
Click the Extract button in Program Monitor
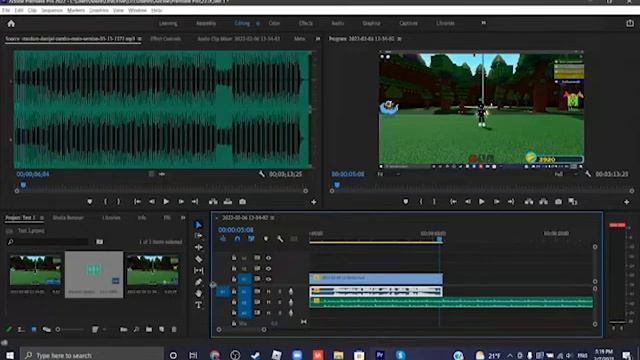pos(543,202)
